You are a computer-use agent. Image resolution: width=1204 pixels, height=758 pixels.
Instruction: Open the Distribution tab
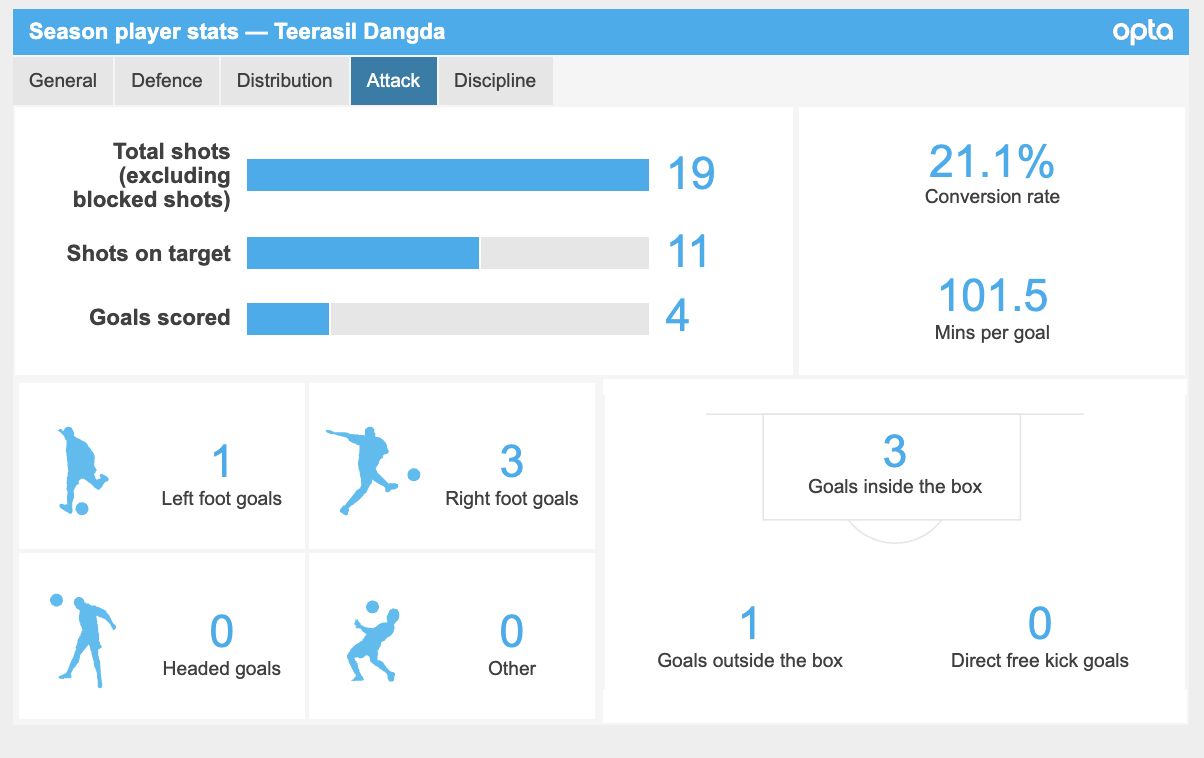point(284,81)
